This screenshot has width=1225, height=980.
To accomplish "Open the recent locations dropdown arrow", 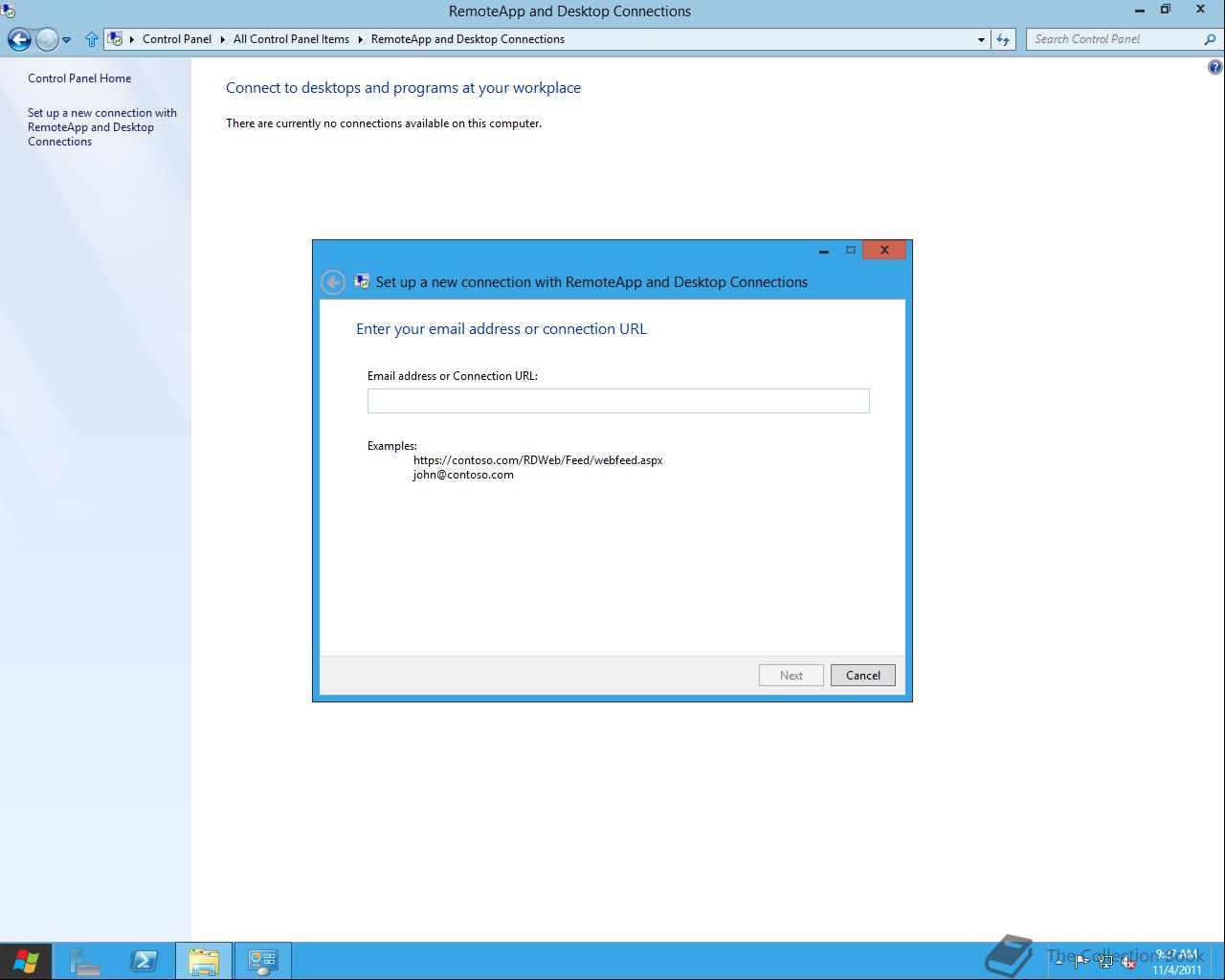I will [x=67, y=40].
